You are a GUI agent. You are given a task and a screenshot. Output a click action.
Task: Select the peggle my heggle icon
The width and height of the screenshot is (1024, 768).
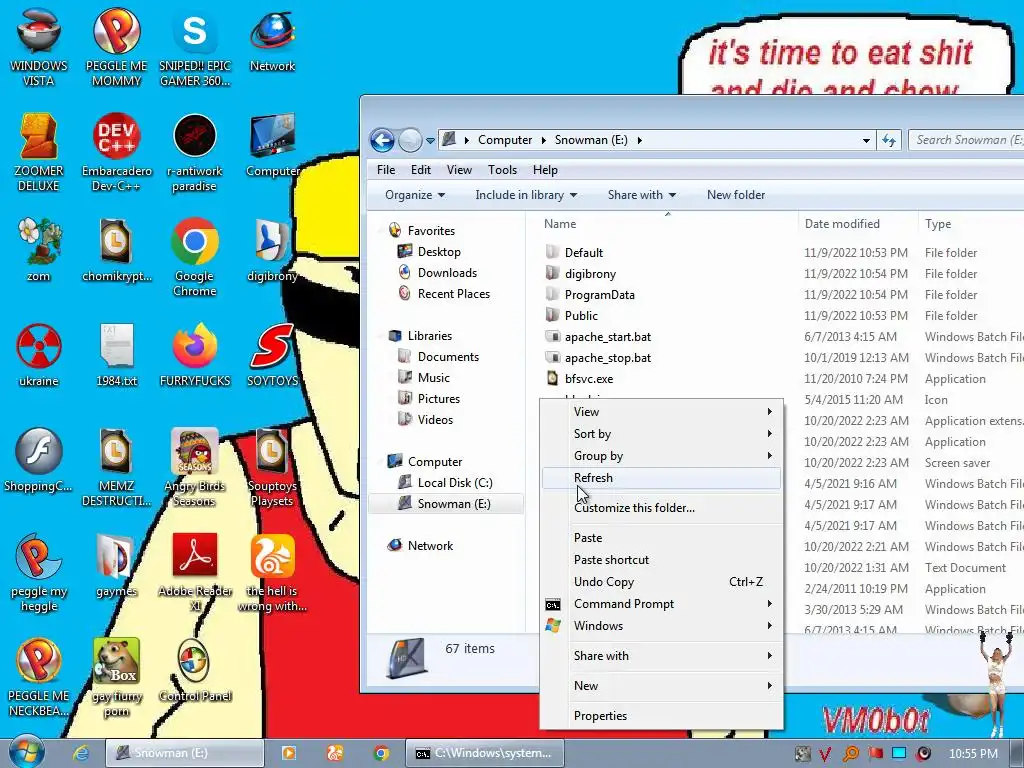(x=39, y=573)
